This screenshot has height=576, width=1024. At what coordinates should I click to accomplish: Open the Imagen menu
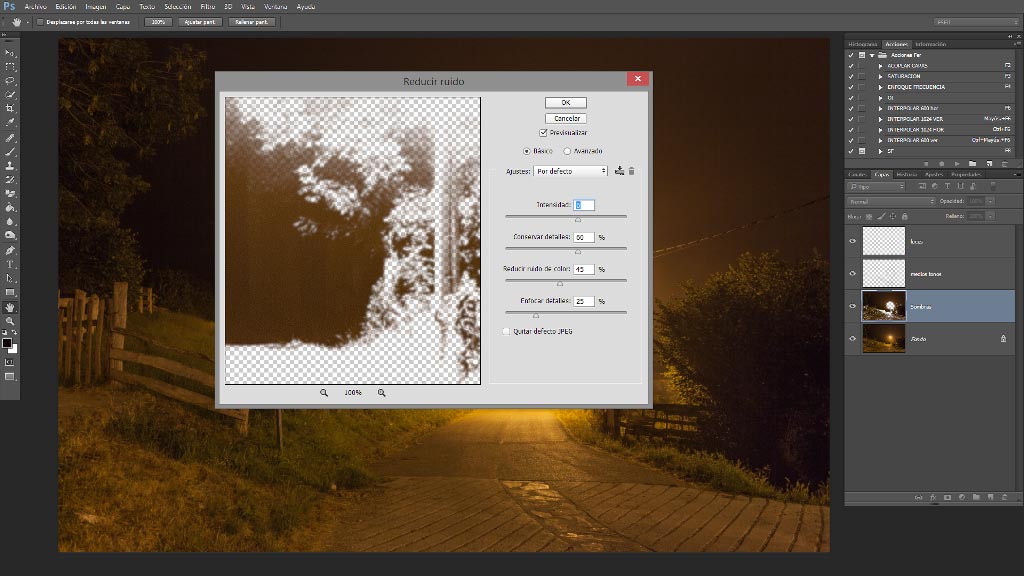pyautogui.click(x=95, y=7)
